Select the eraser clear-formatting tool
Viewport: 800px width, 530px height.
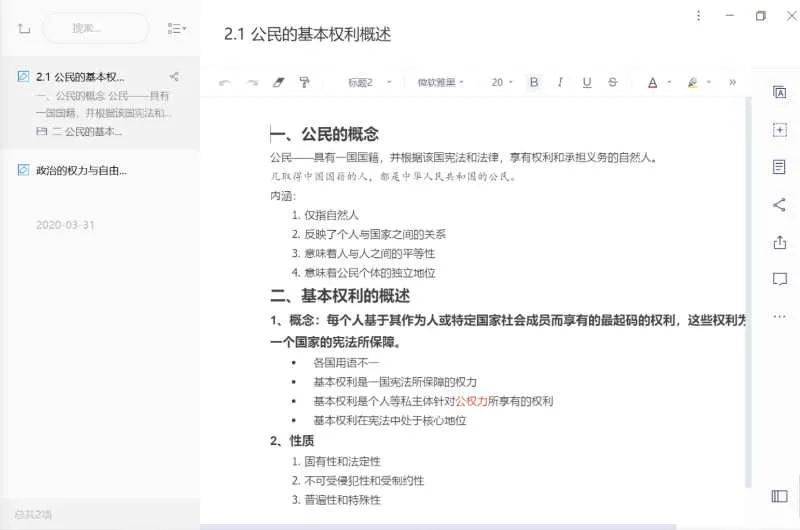tap(279, 82)
